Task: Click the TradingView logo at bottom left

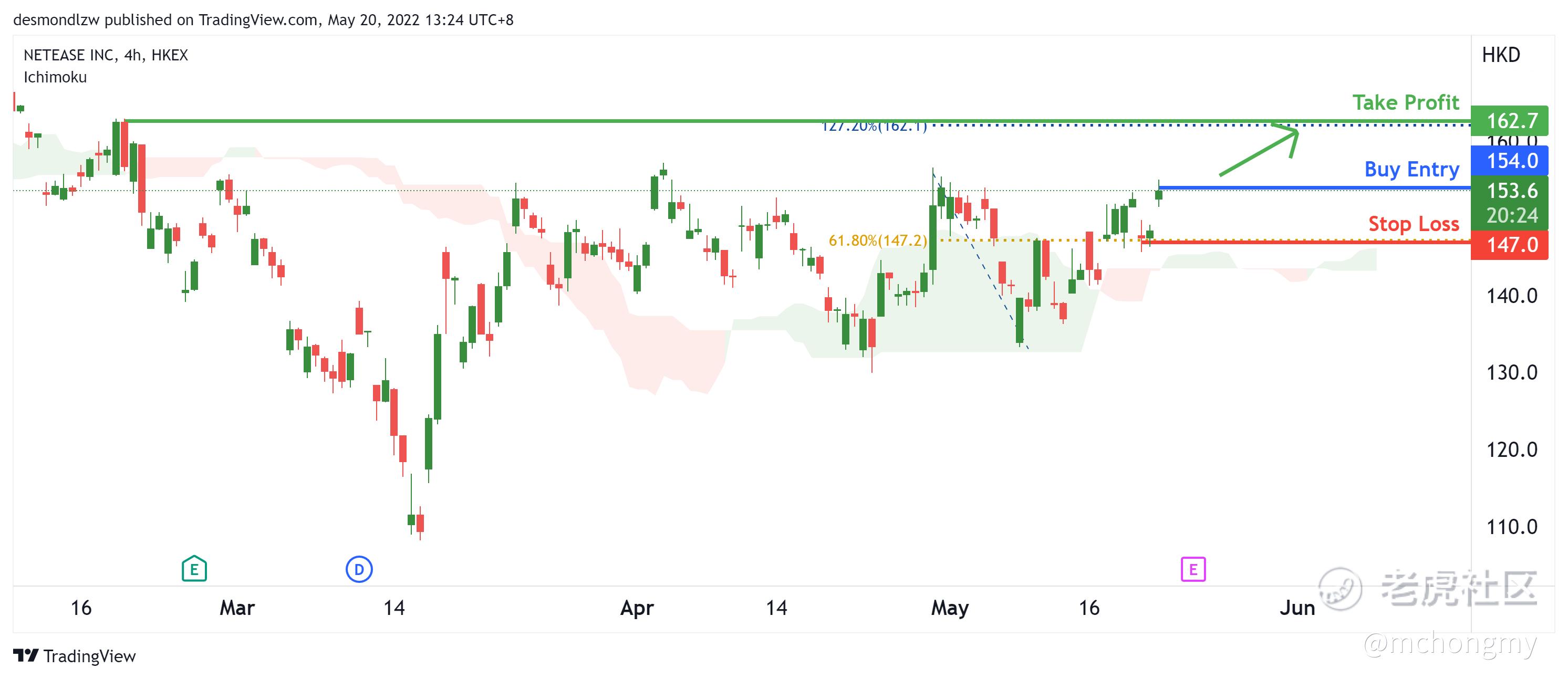Action: coord(74,656)
